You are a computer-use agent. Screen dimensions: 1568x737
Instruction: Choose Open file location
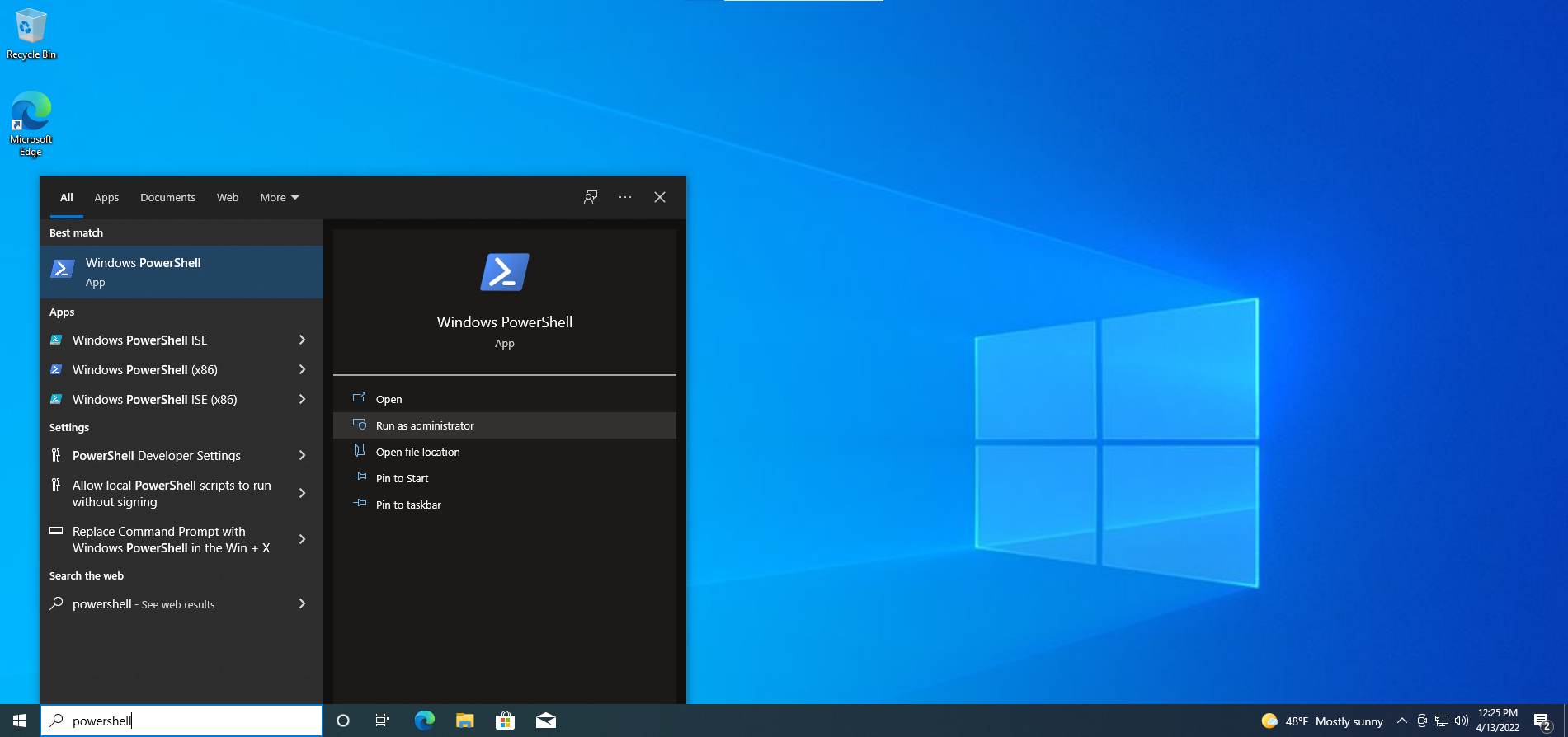click(417, 452)
